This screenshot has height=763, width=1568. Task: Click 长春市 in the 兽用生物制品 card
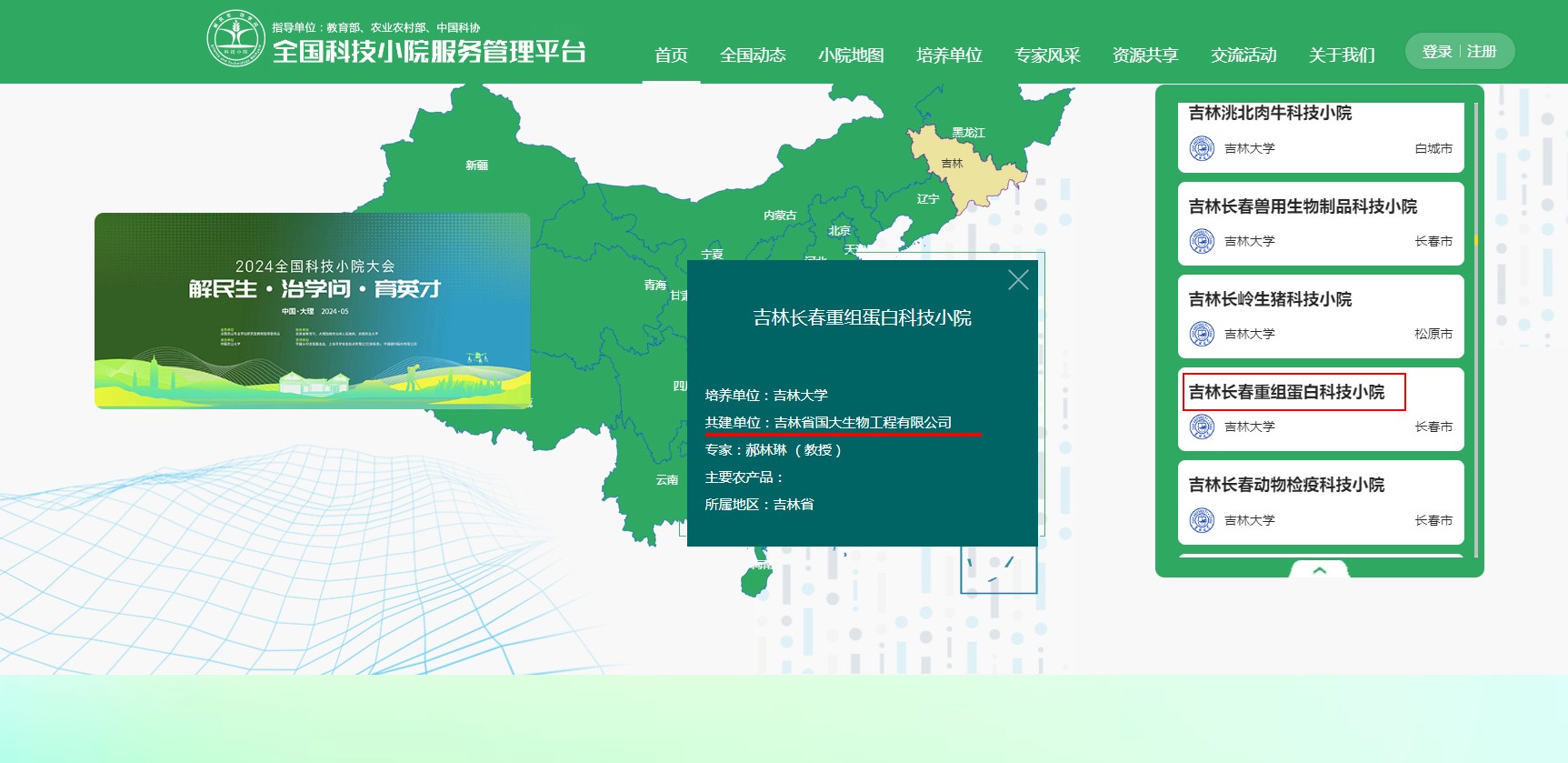click(1433, 241)
